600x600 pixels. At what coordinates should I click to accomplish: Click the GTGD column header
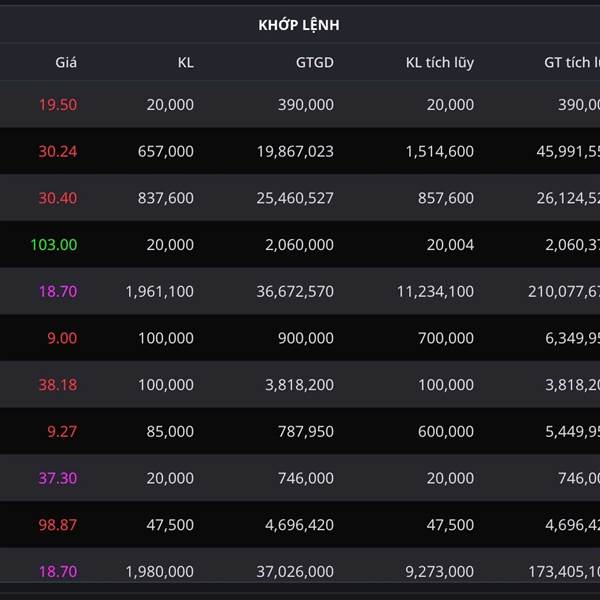click(314, 62)
